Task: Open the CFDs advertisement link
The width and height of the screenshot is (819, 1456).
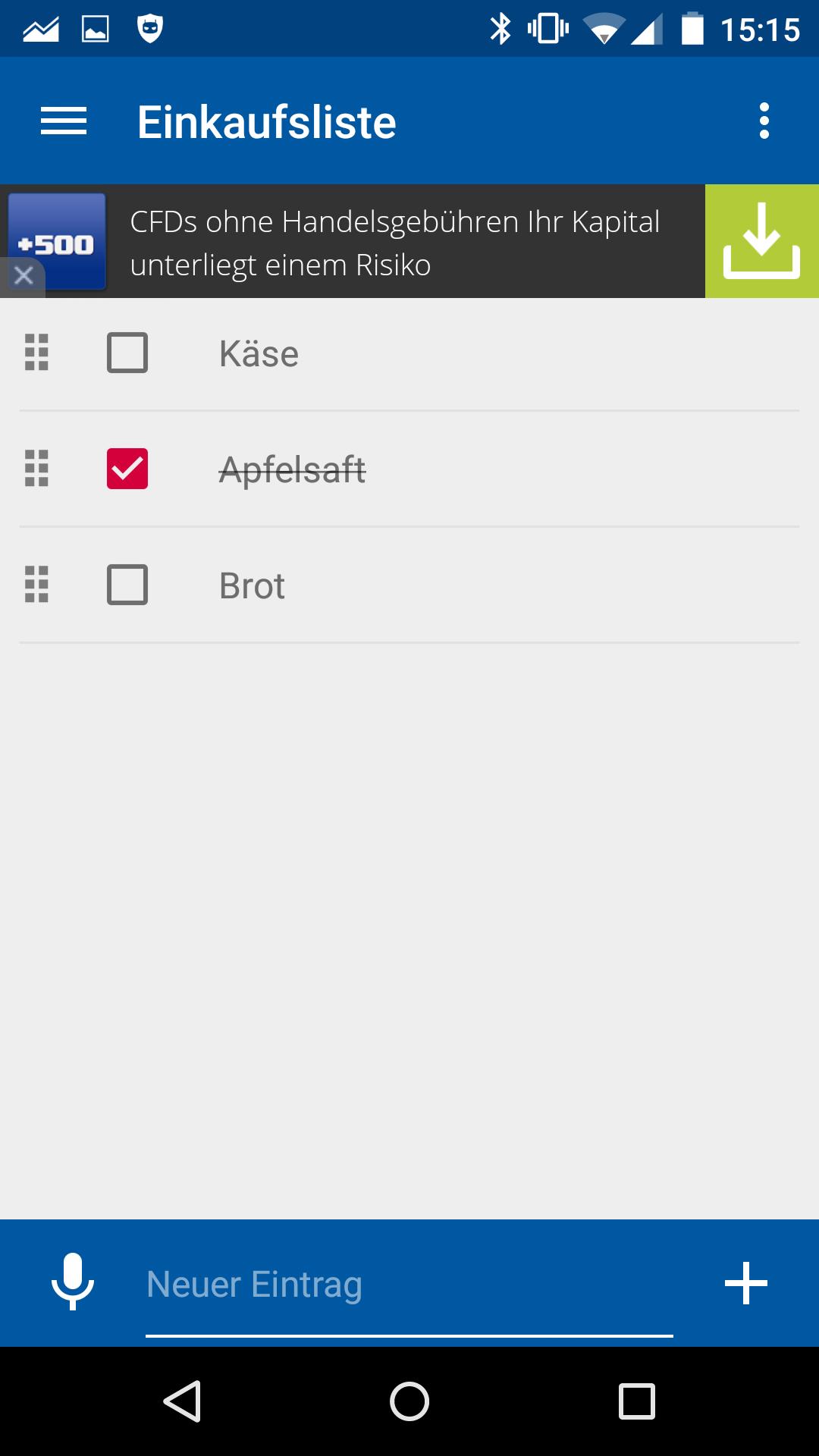Action: (397, 240)
